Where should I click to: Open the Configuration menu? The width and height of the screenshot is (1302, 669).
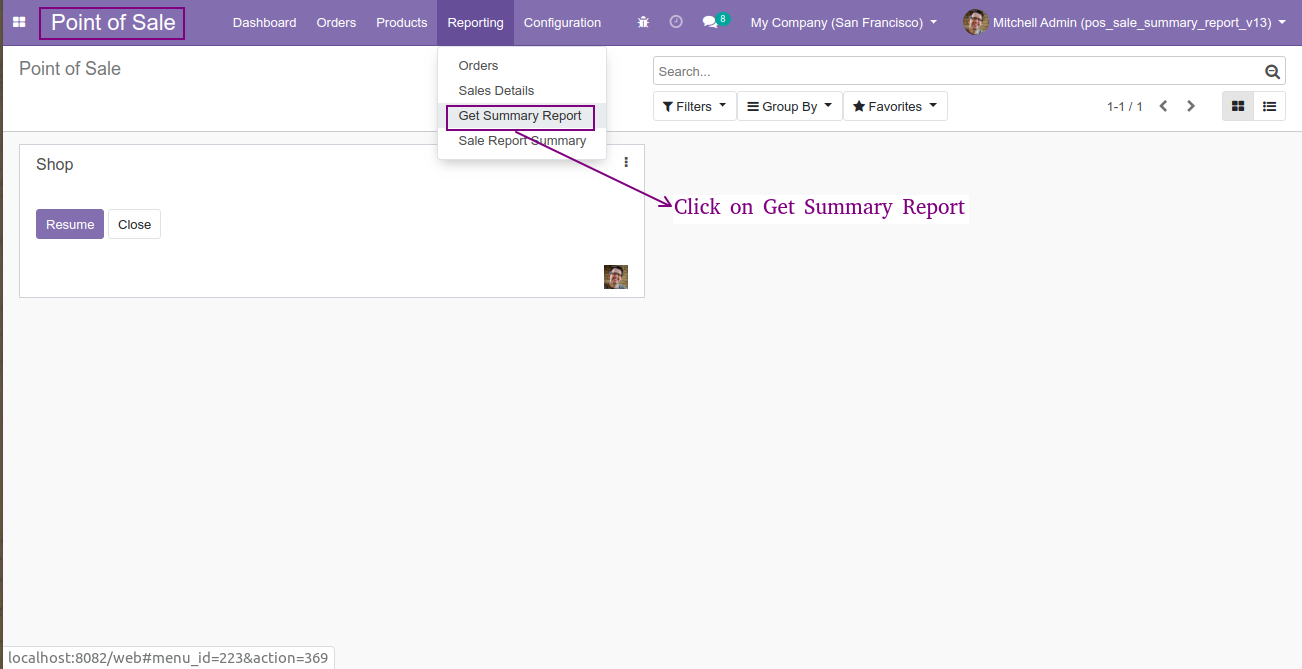(x=562, y=22)
